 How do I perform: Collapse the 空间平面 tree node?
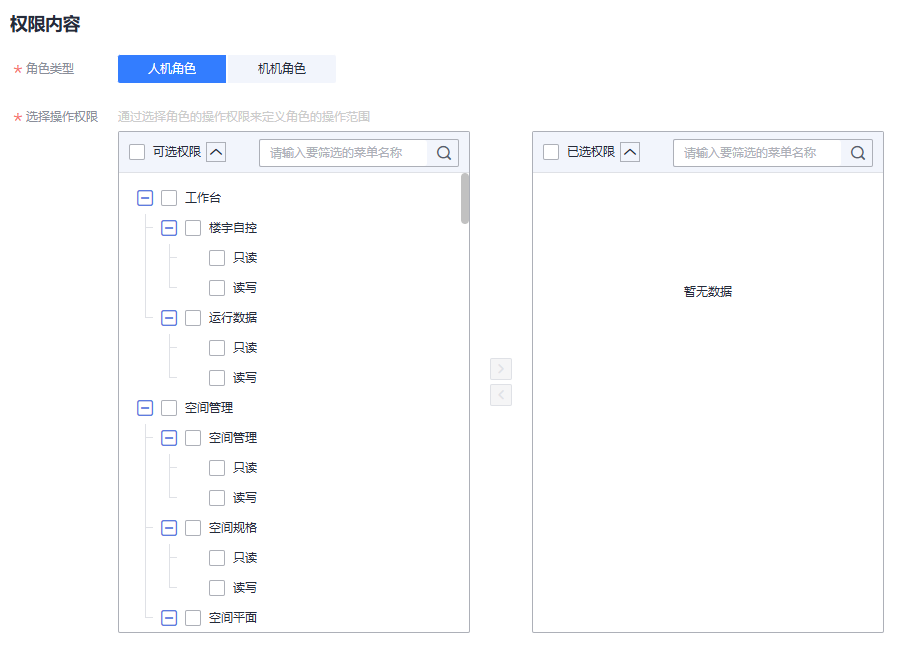(169, 618)
